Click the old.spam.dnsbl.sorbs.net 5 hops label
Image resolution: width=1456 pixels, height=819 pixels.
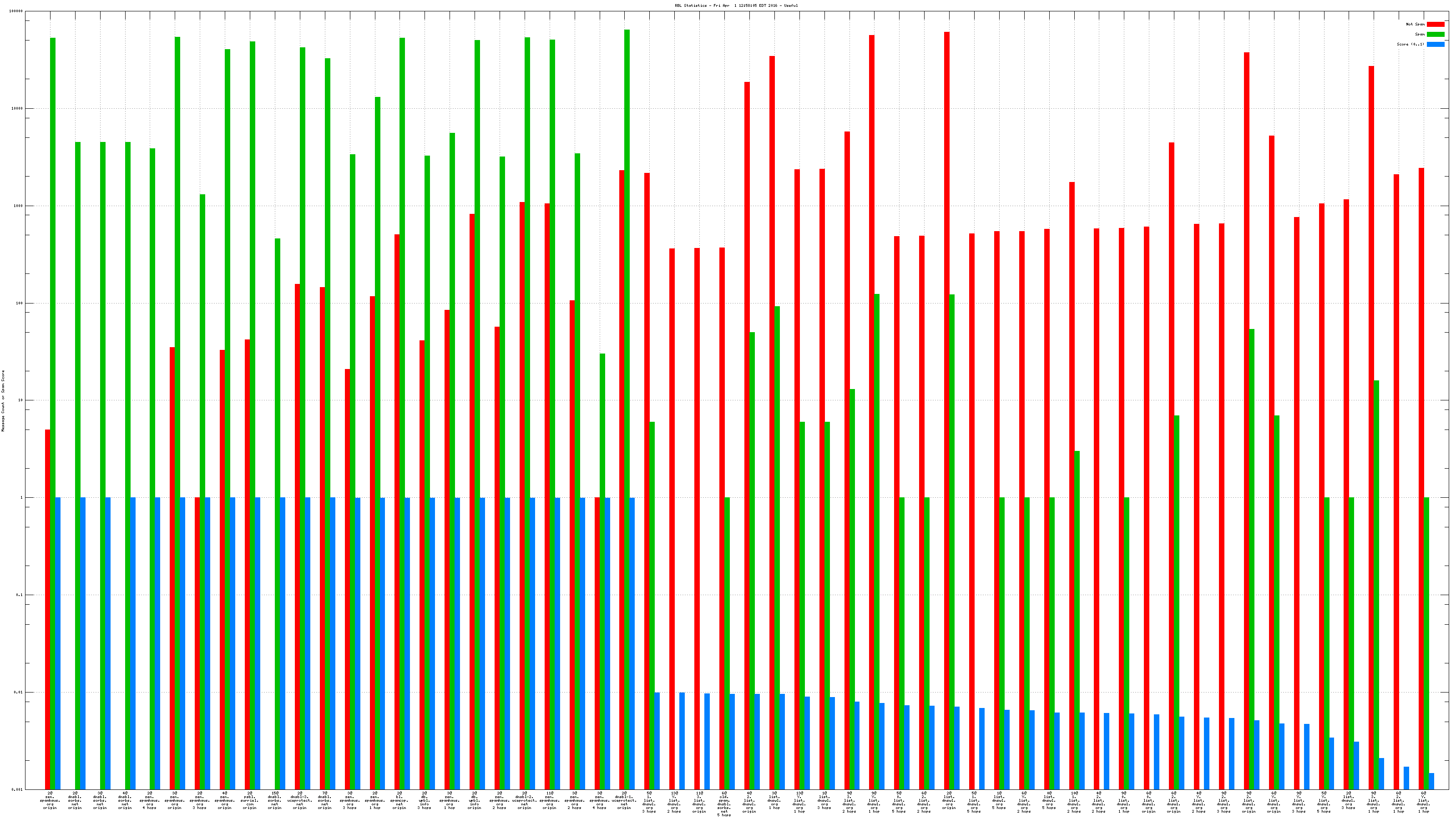tap(724, 804)
